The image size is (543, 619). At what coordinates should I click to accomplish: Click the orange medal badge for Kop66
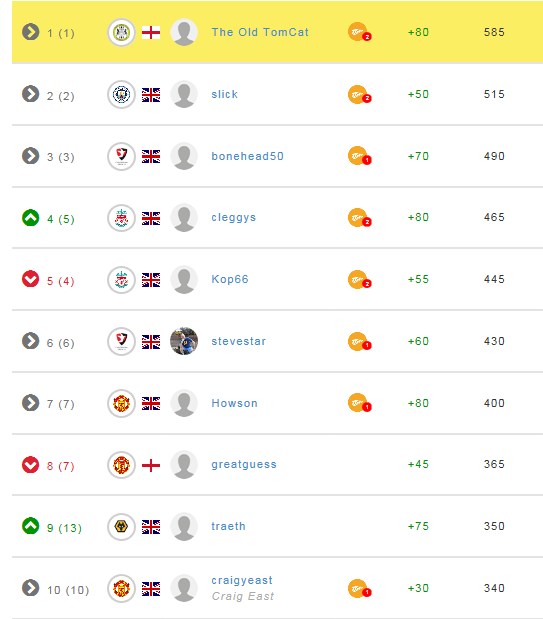click(x=359, y=279)
